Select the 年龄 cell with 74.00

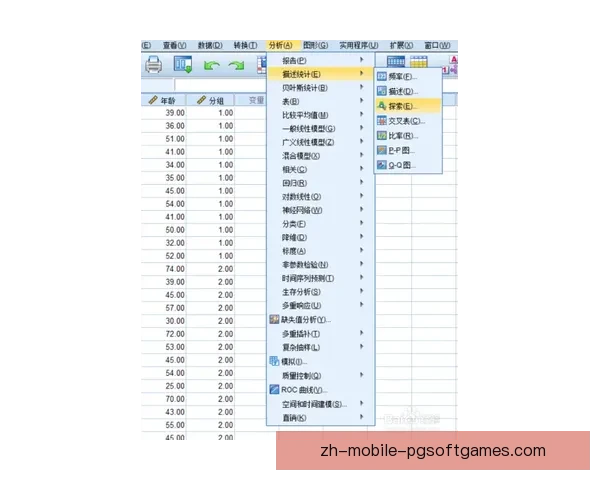(164, 269)
